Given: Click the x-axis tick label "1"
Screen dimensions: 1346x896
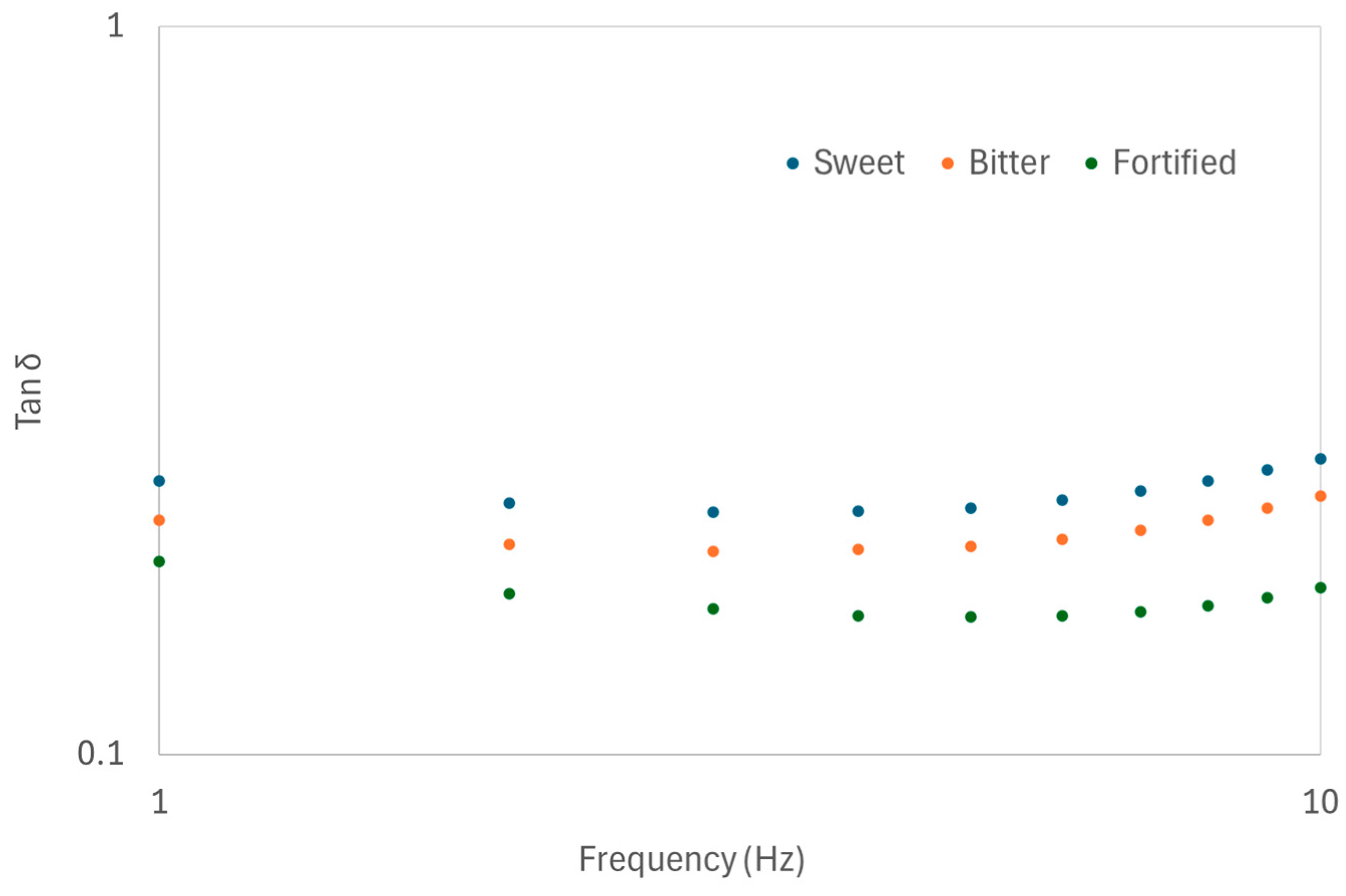Looking at the screenshot, I should [x=159, y=802].
